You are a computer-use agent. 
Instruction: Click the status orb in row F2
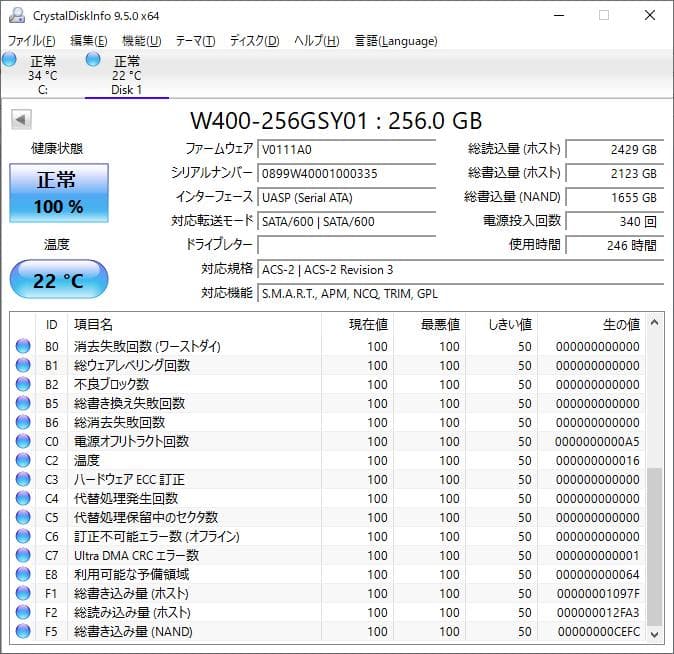pos(23,612)
